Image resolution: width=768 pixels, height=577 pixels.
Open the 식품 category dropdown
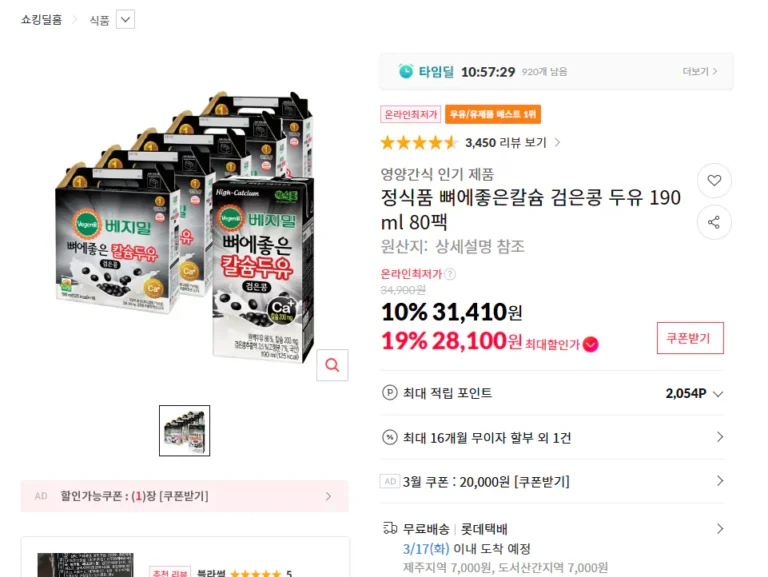click(x=125, y=19)
